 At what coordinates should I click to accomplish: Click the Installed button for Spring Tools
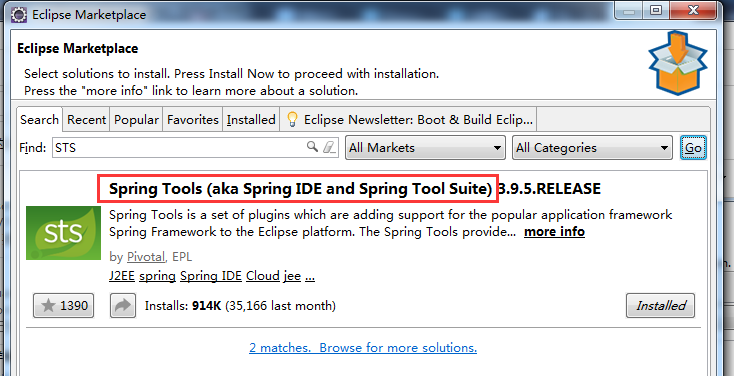pos(661,306)
